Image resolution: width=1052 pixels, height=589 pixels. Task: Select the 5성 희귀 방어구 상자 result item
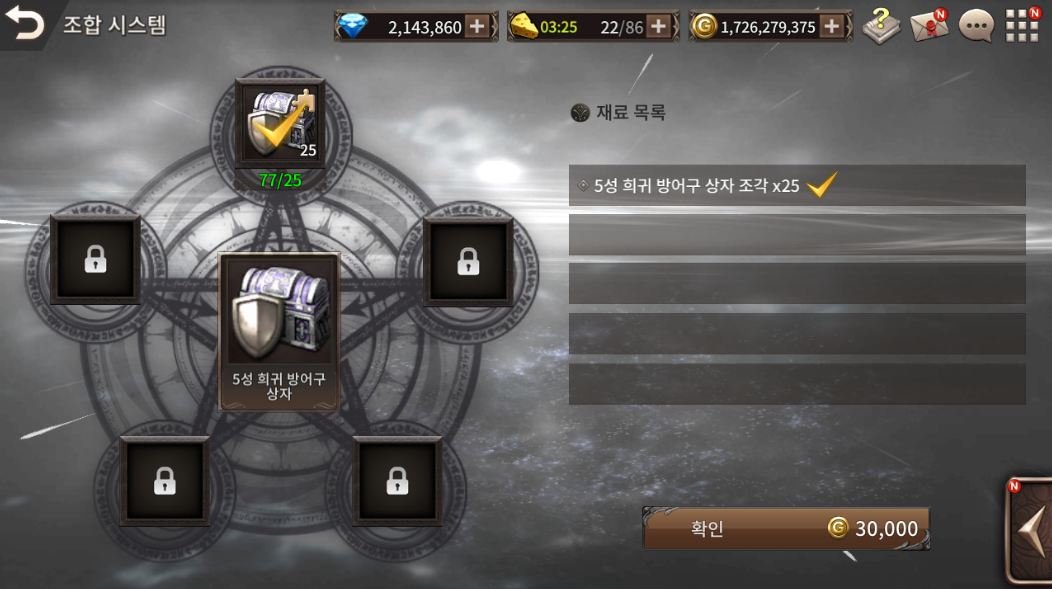coord(279,331)
